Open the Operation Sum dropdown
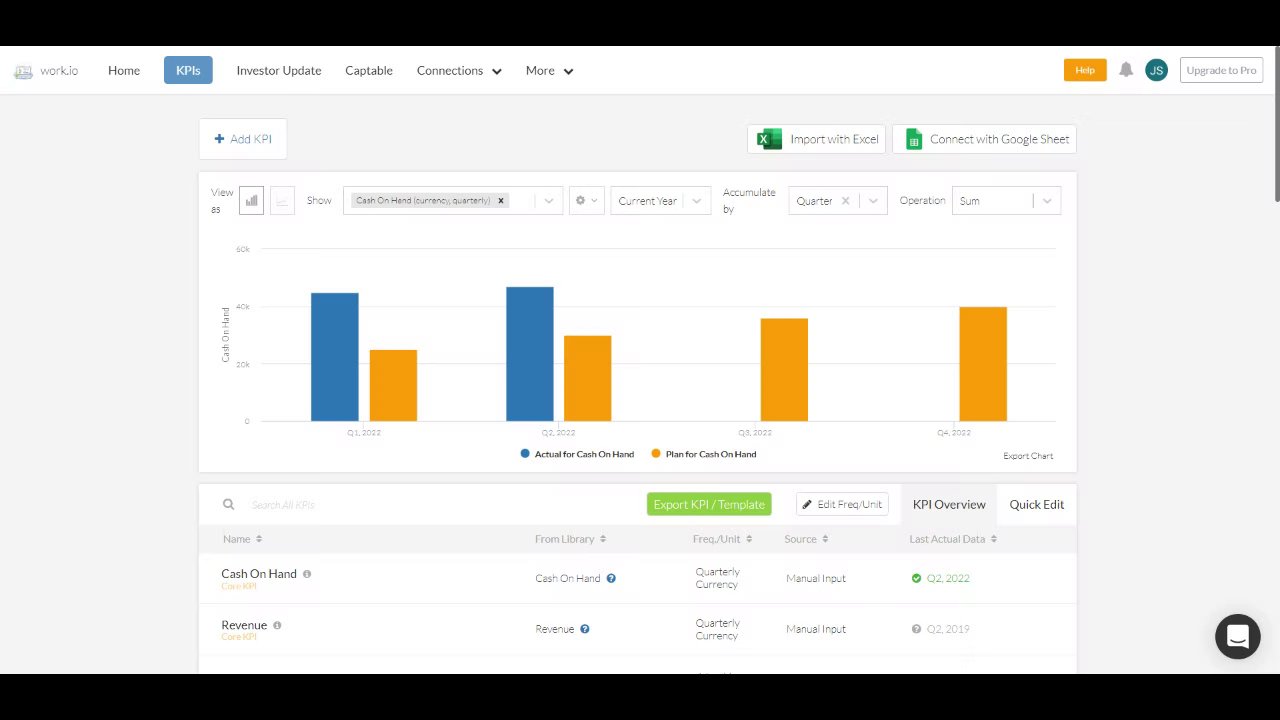This screenshot has height=720, width=1280. 1006,201
